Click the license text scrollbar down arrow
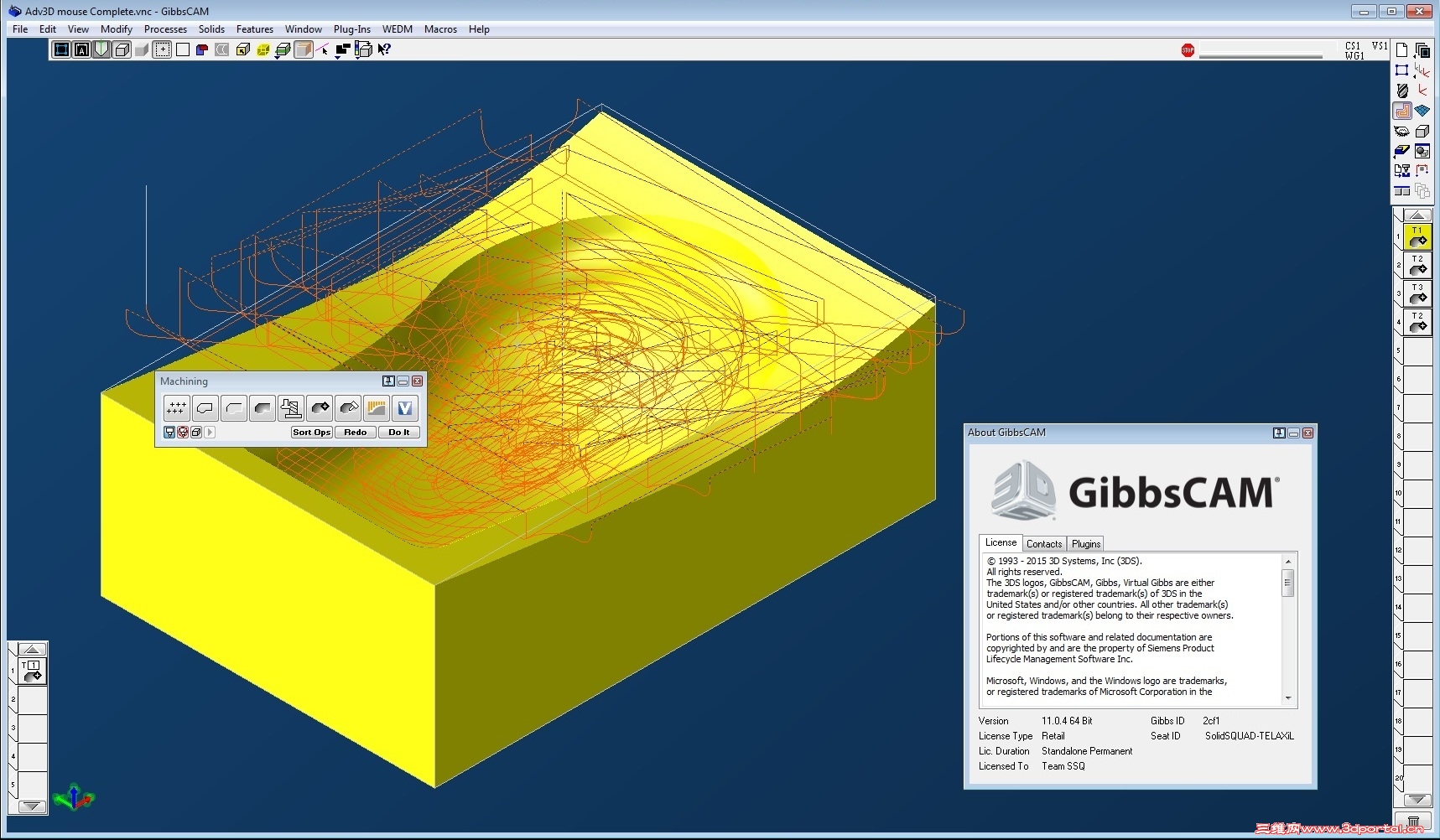1440x840 pixels. [x=1288, y=698]
